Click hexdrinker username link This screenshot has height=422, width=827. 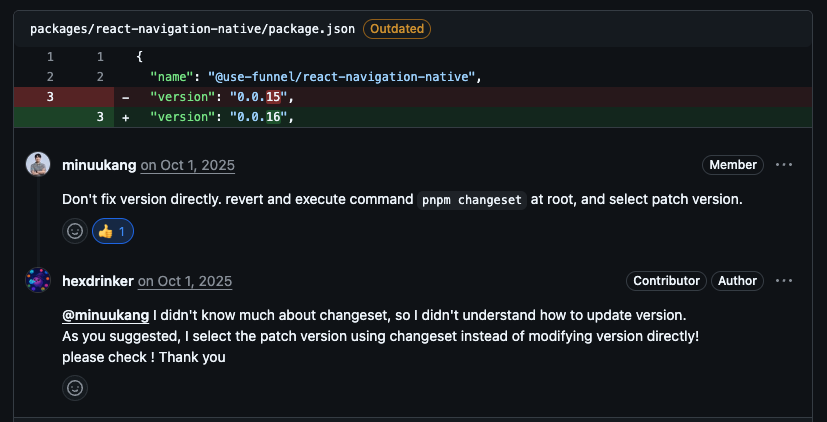coord(98,281)
